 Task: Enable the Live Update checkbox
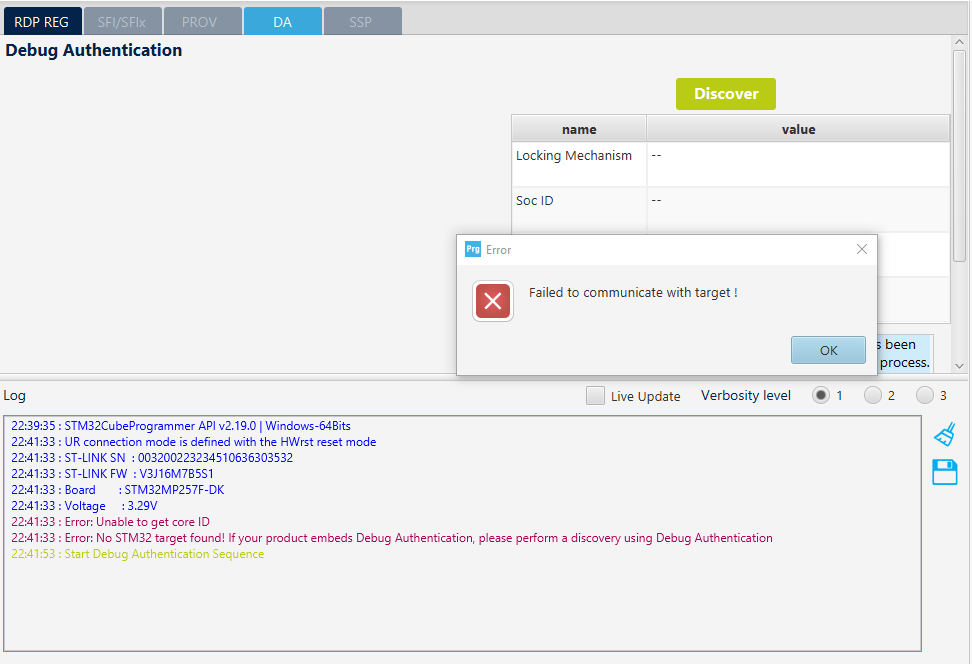[595, 396]
